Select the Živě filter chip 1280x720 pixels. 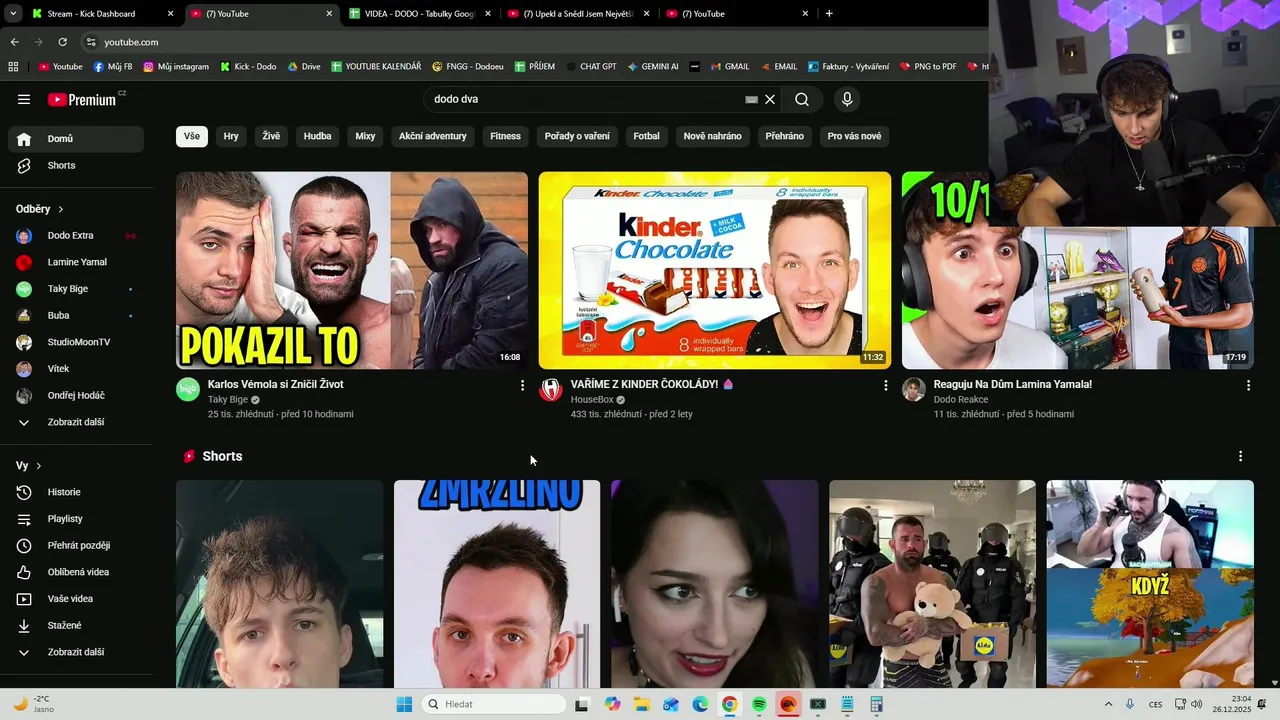click(271, 136)
